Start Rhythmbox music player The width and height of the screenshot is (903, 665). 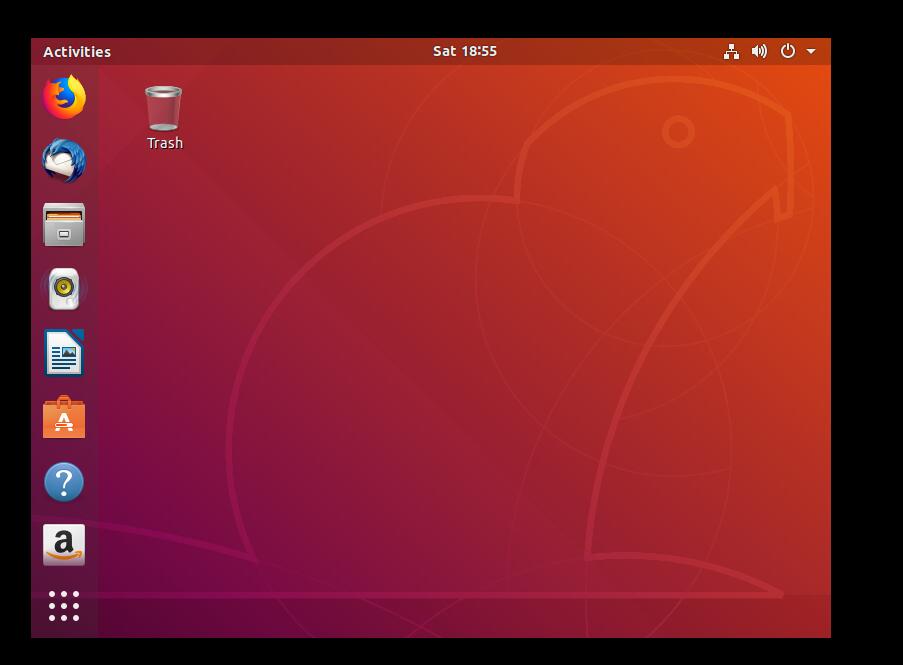[64, 288]
